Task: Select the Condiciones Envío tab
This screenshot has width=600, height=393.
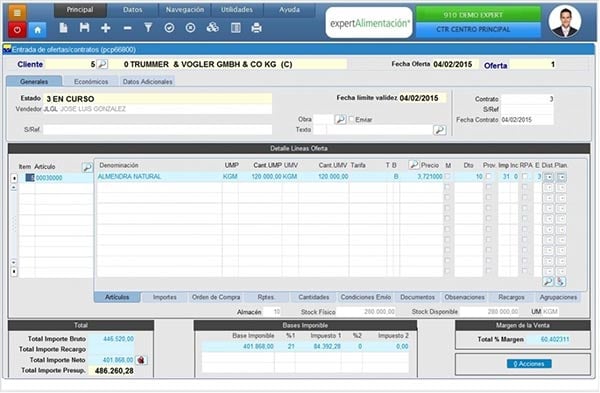Action: click(366, 297)
